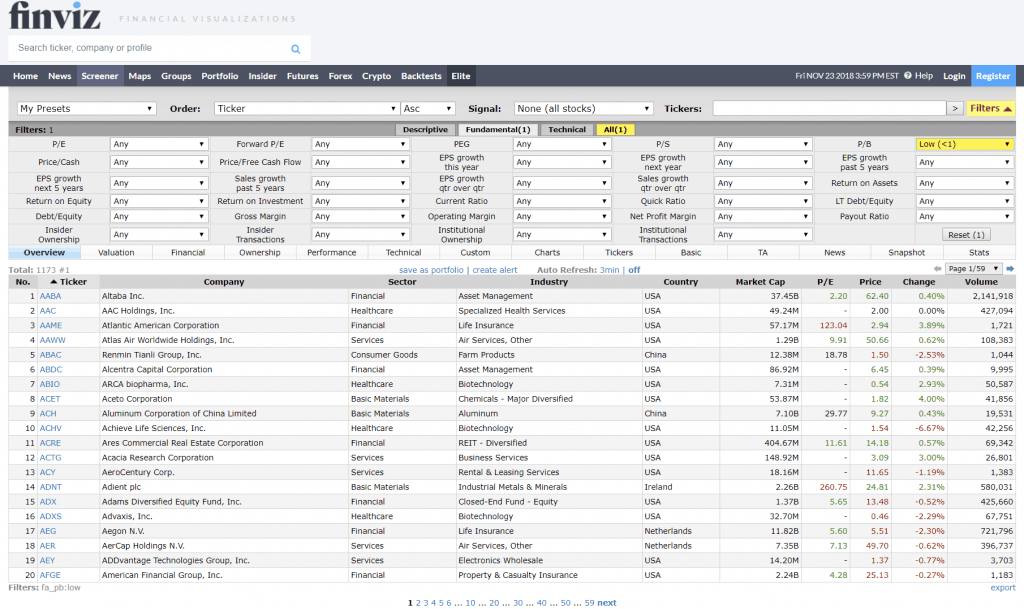Go to previous results page arrow

click(938, 269)
